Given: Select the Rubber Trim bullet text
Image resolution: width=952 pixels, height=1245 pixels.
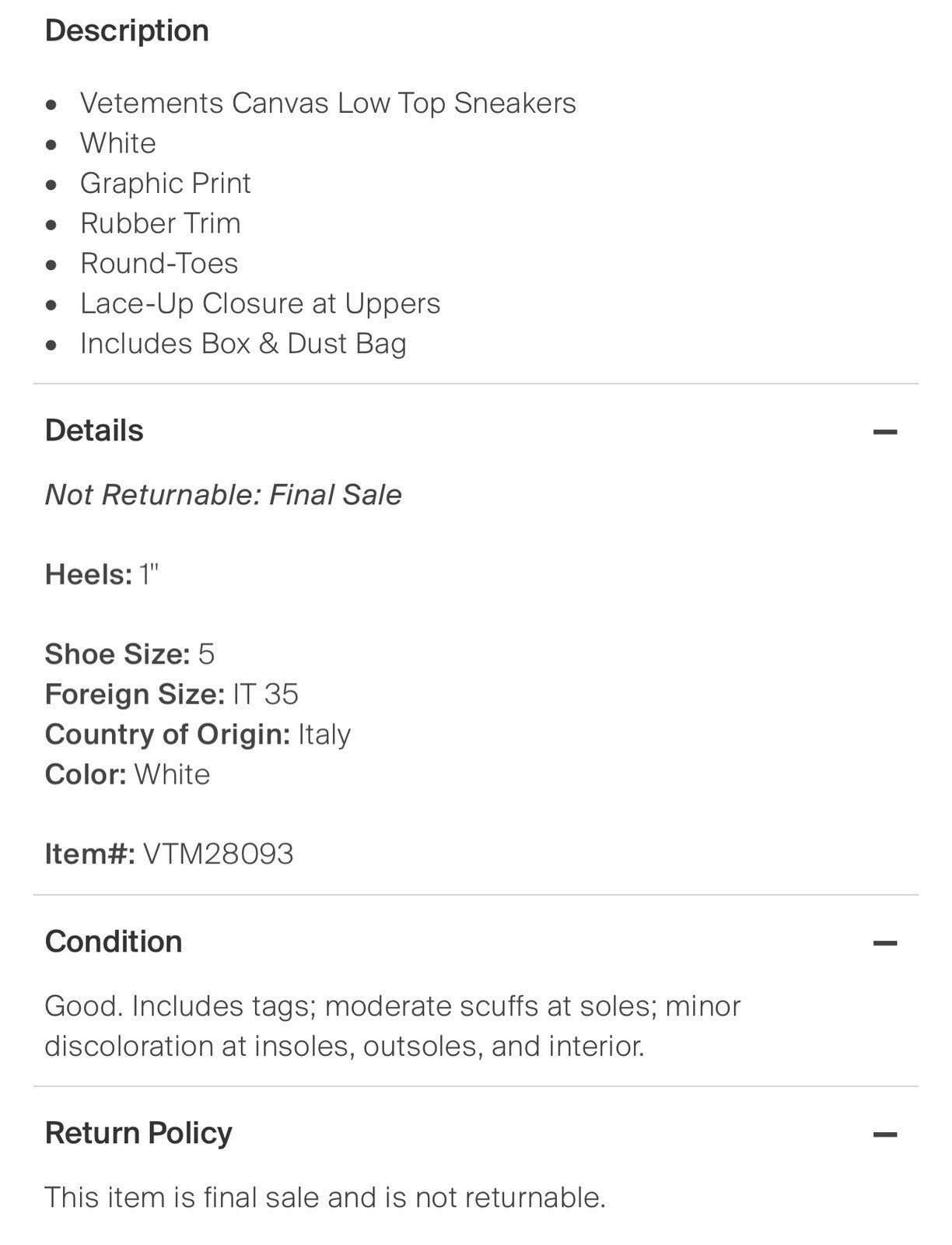Looking at the screenshot, I should pos(160,223).
